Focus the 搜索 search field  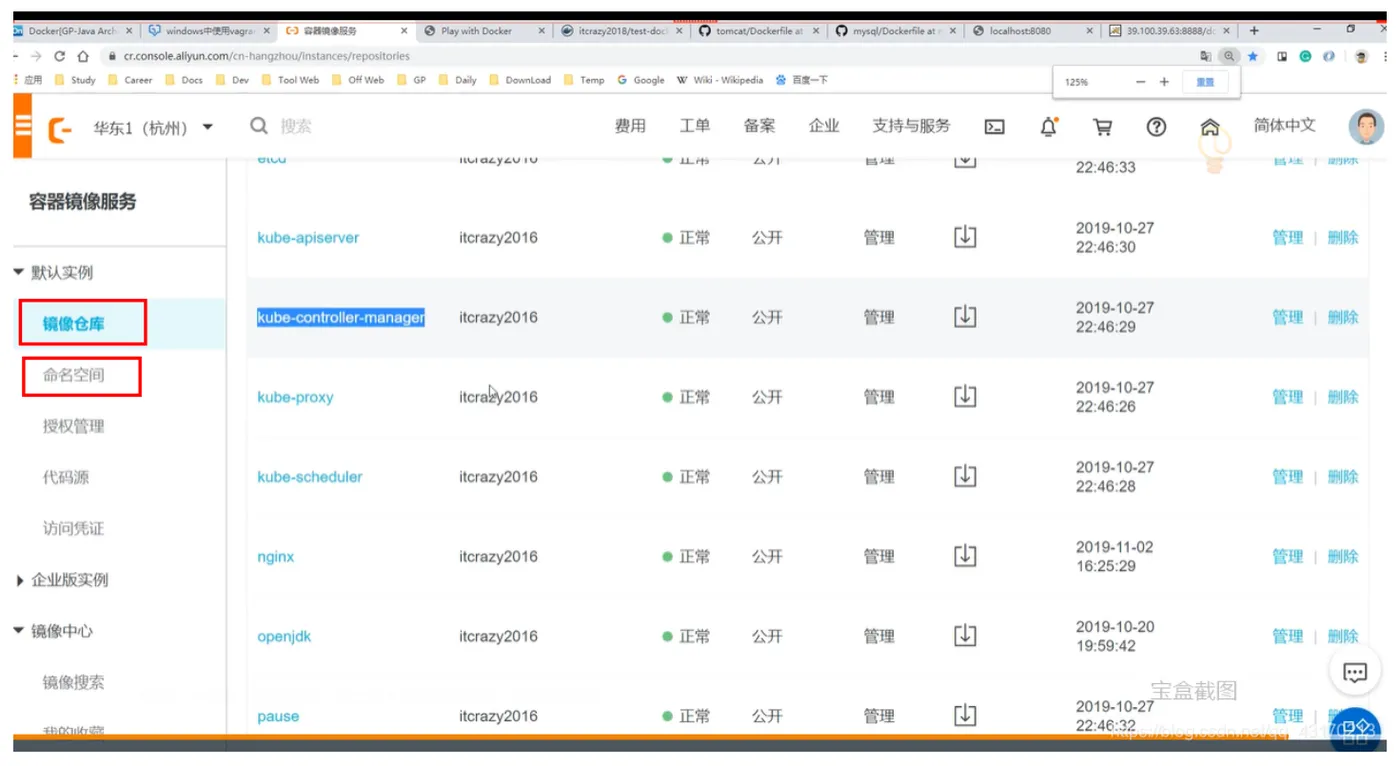click(x=296, y=126)
